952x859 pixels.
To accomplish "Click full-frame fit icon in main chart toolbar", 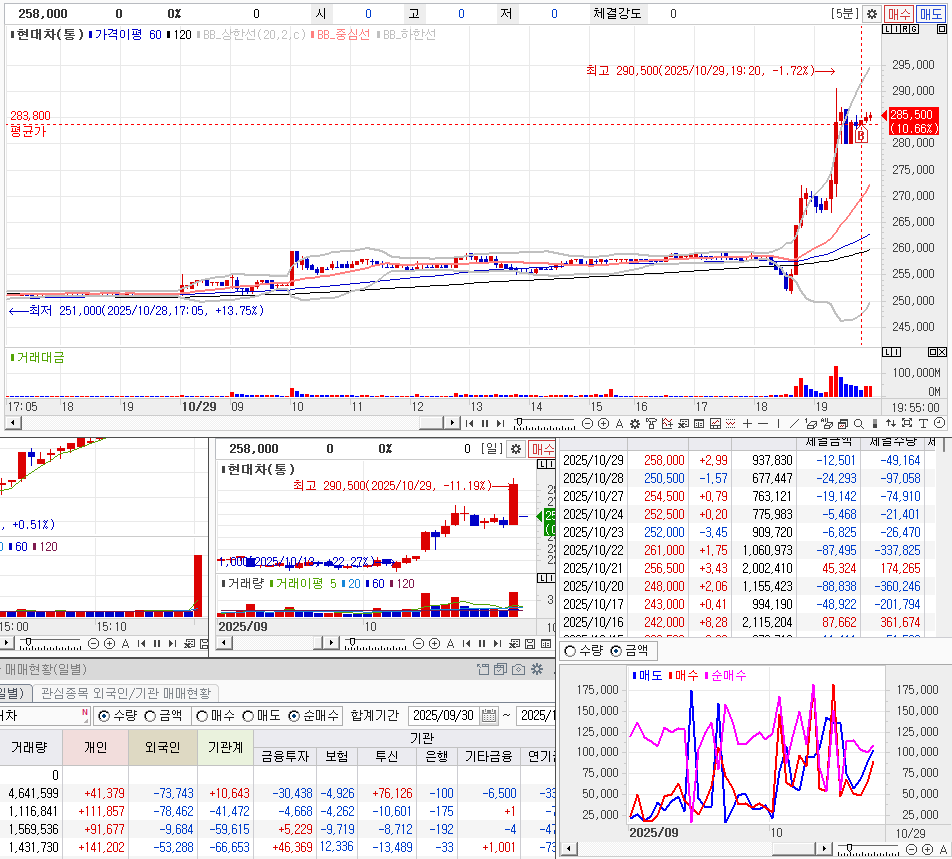I will coord(906,423).
